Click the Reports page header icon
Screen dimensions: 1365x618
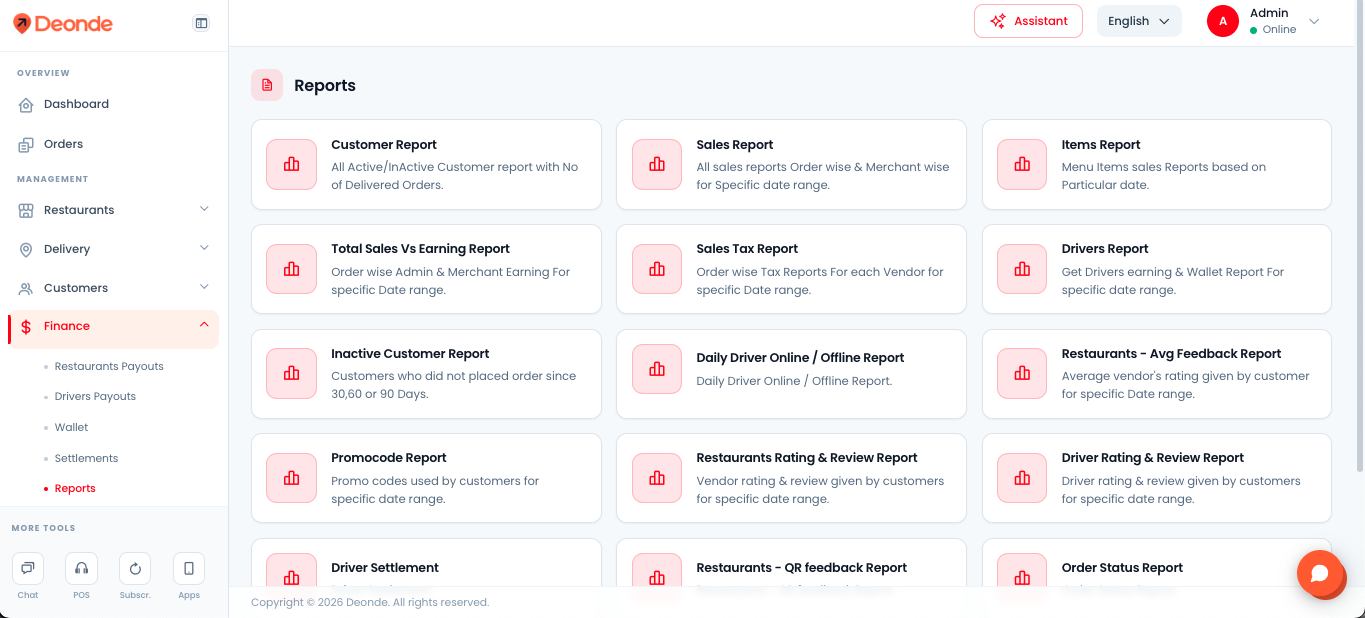(x=267, y=85)
